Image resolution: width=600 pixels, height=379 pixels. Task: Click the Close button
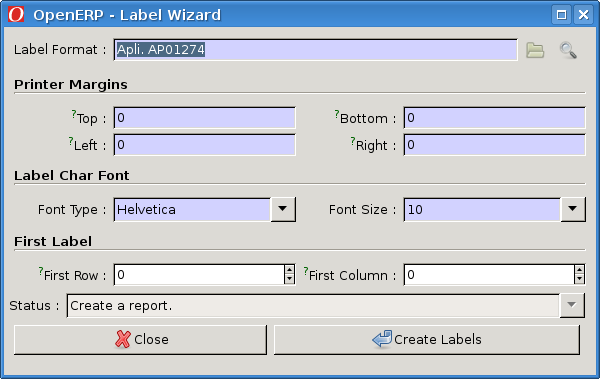pyautogui.click(x=140, y=340)
